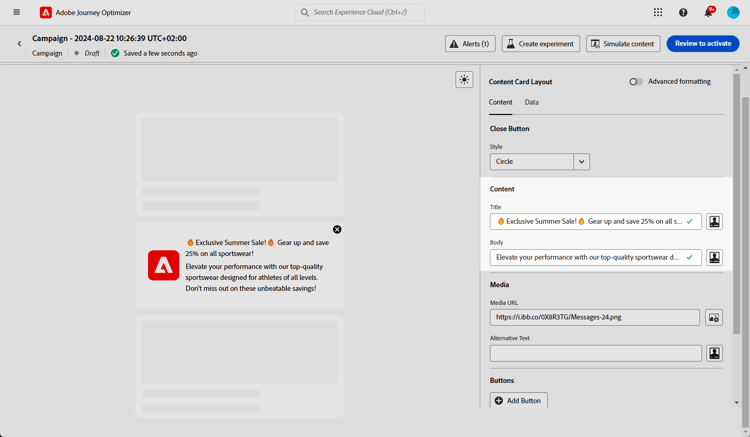Viewport: 750px width, 437px height.
Task: Edit the Title text field
Action: point(596,221)
